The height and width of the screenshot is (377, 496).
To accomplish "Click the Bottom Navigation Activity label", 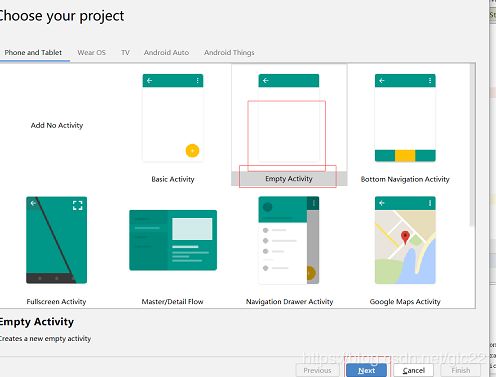I will point(405,179).
